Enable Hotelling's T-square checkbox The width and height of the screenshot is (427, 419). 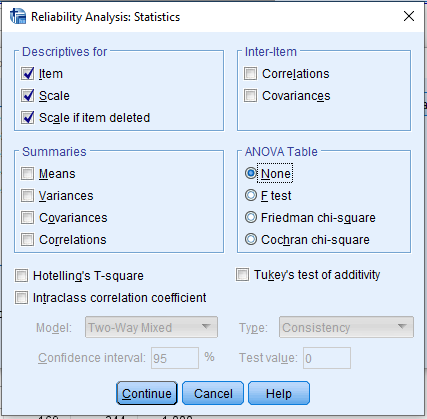[x=21, y=276]
